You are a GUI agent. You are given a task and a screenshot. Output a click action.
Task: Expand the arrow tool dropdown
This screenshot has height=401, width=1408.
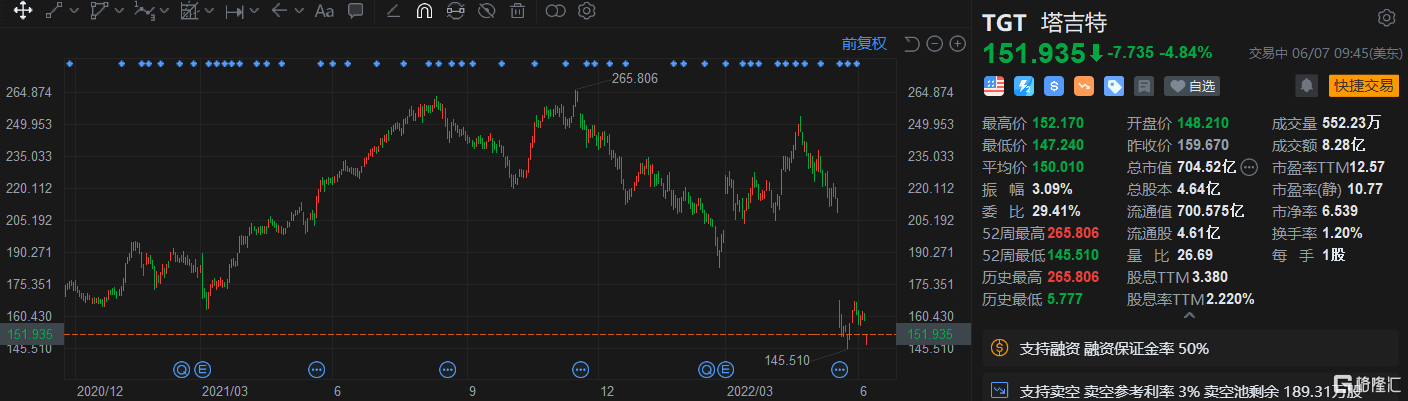299,12
